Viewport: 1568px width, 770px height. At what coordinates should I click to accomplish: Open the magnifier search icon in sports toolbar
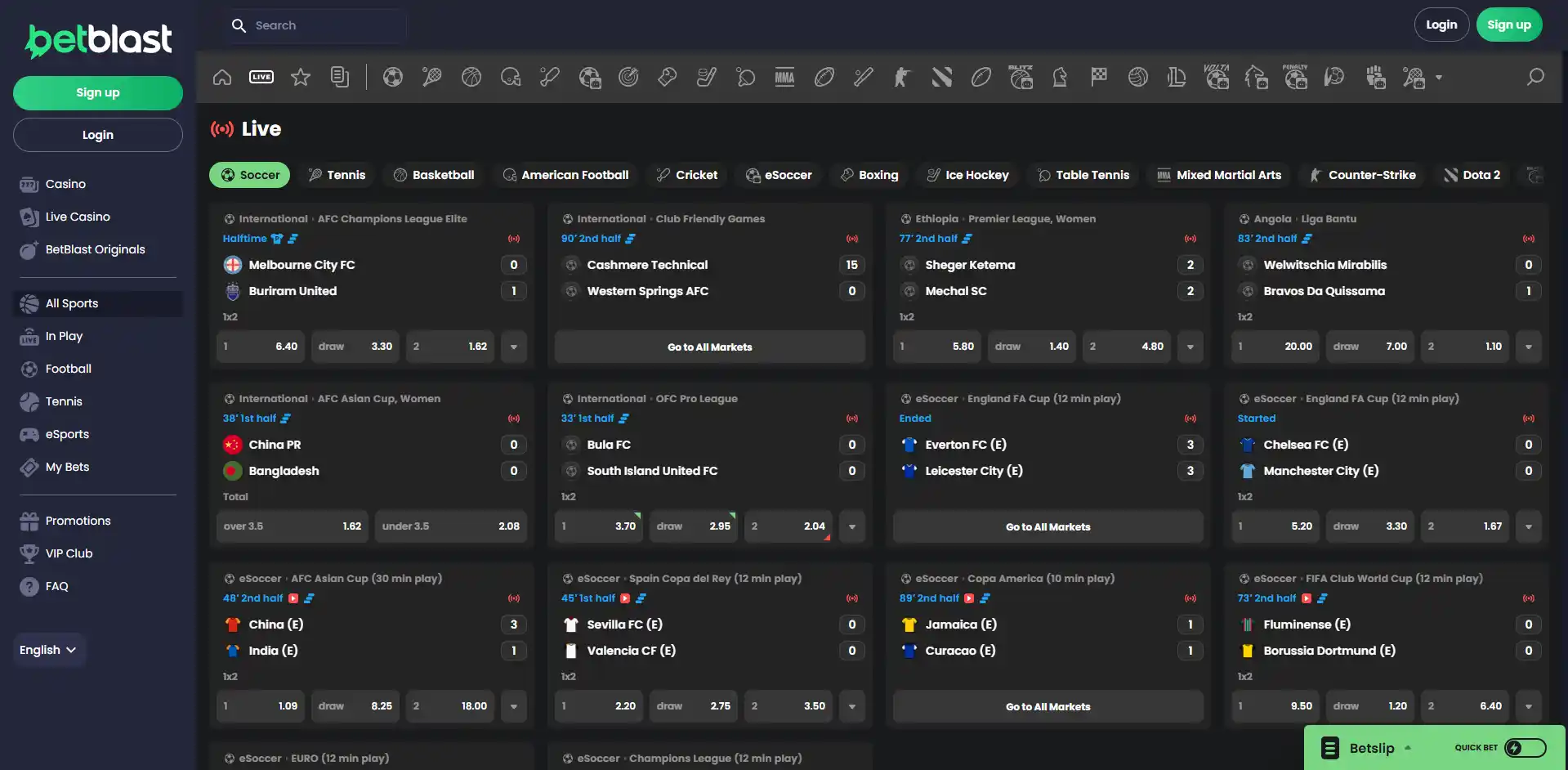click(1536, 77)
